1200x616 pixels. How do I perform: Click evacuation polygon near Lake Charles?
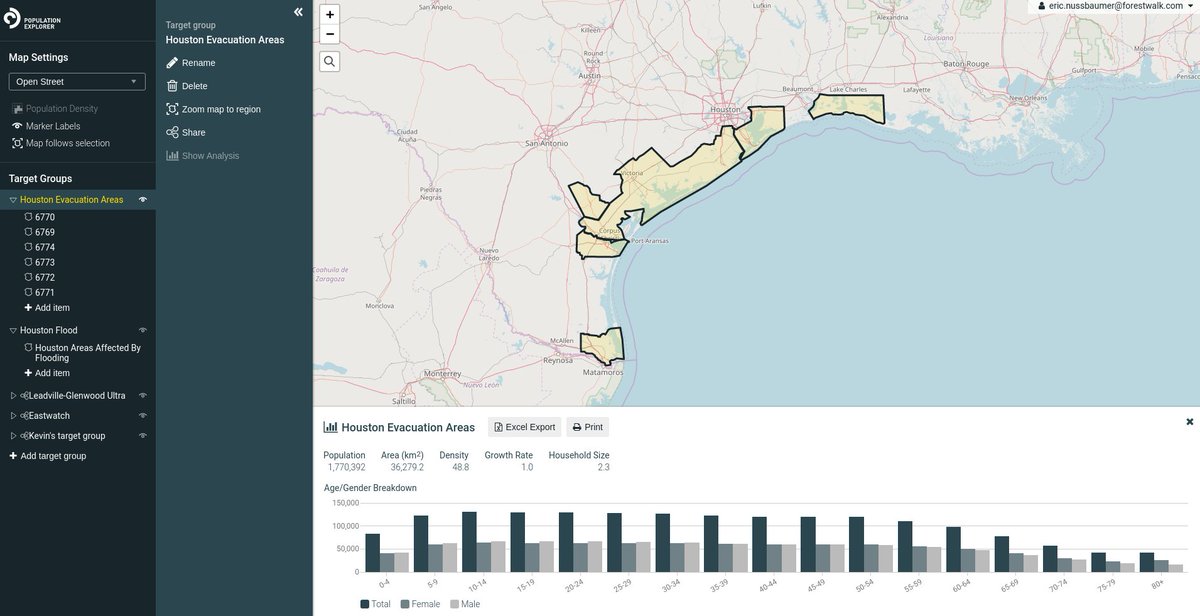coord(848,107)
